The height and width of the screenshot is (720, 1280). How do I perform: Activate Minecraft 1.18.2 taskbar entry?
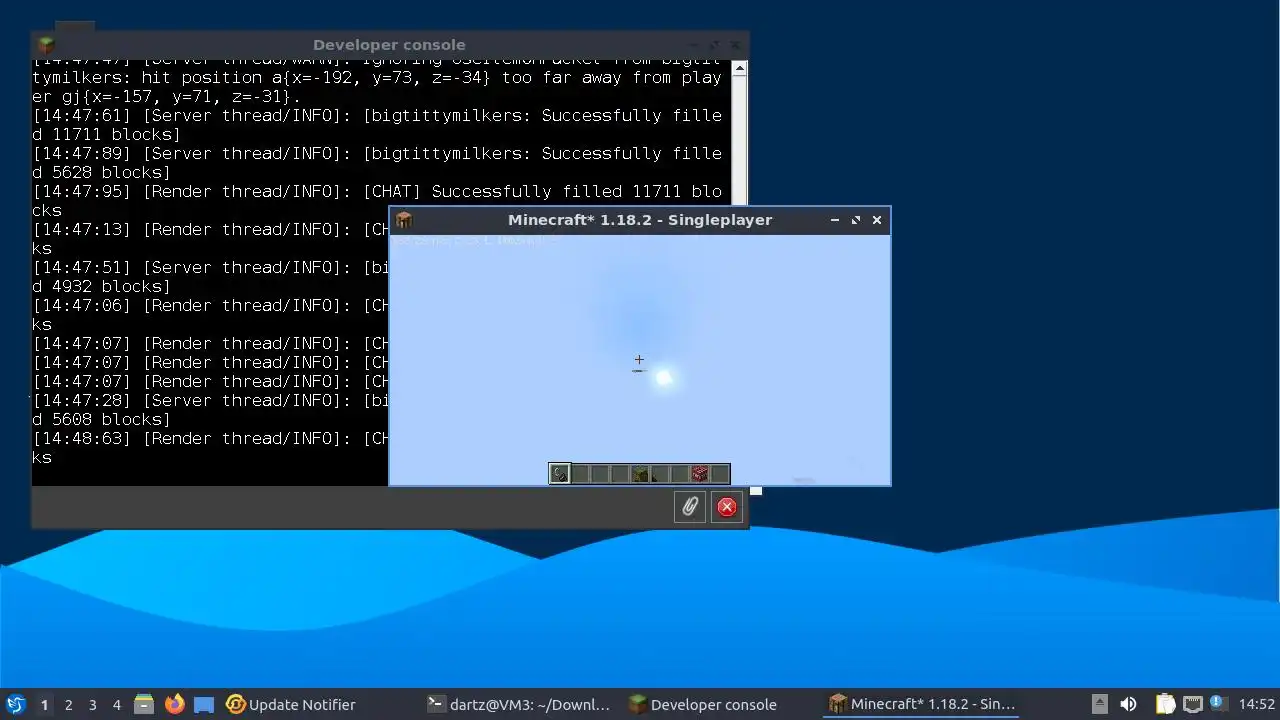coord(922,704)
